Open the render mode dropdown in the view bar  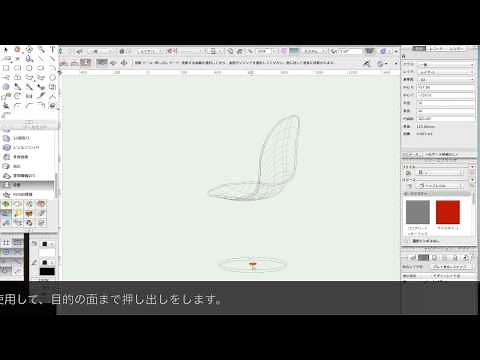click(315, 51)
